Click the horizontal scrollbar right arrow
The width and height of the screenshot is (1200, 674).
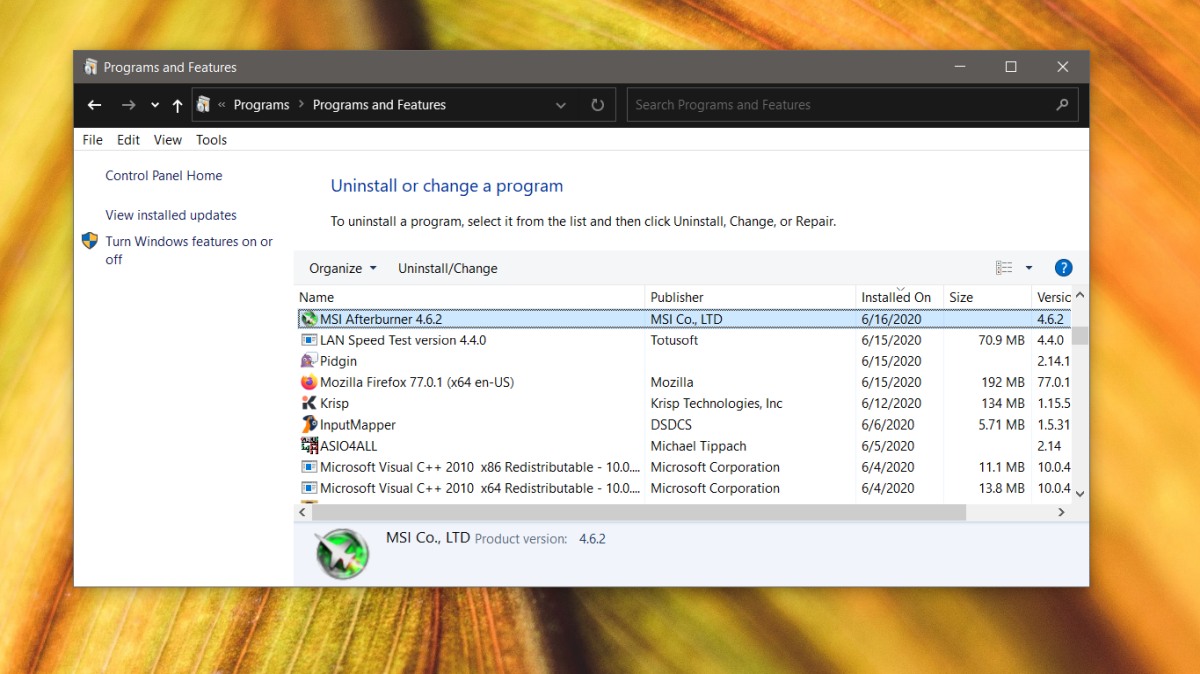pyautogui.click(x=1062, y=512)
